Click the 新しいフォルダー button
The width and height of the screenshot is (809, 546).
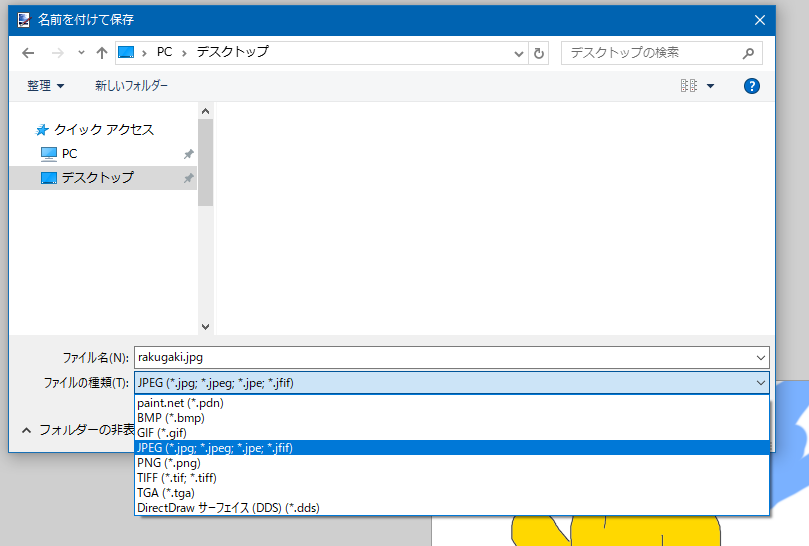[x=131, y=86]
